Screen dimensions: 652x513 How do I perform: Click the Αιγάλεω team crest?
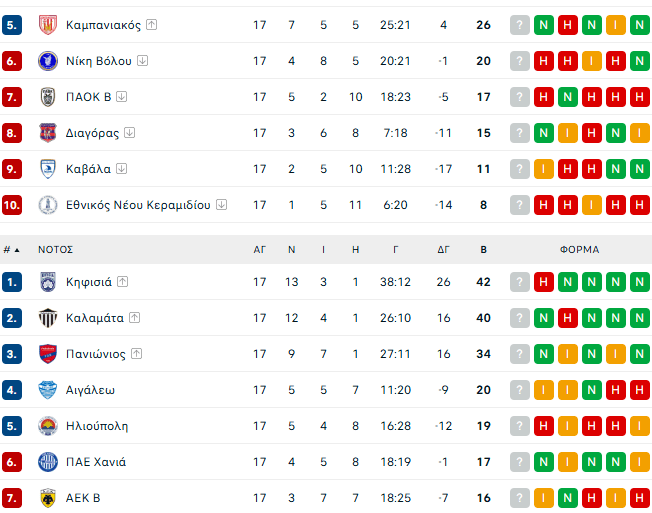(x=47, y=390)
